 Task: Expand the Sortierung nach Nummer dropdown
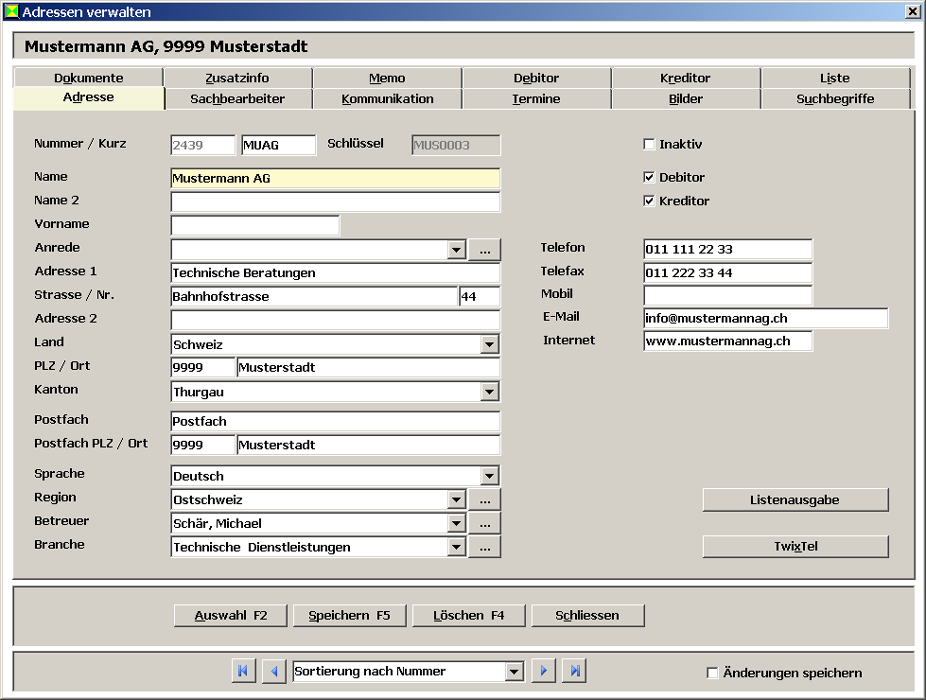514,672
